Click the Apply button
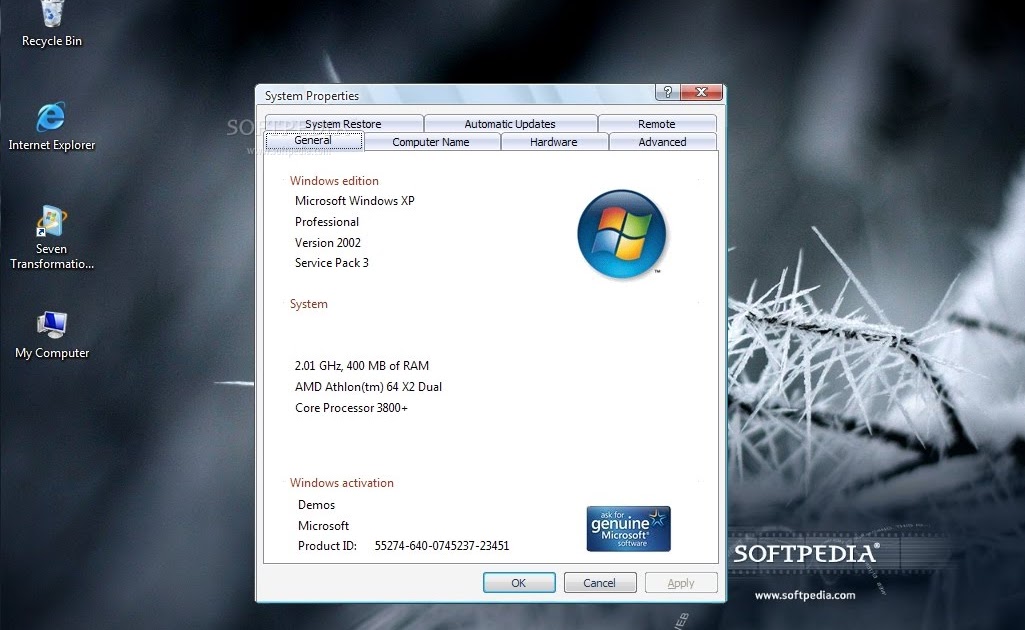The image size is (1025, 630). (681, 582)
